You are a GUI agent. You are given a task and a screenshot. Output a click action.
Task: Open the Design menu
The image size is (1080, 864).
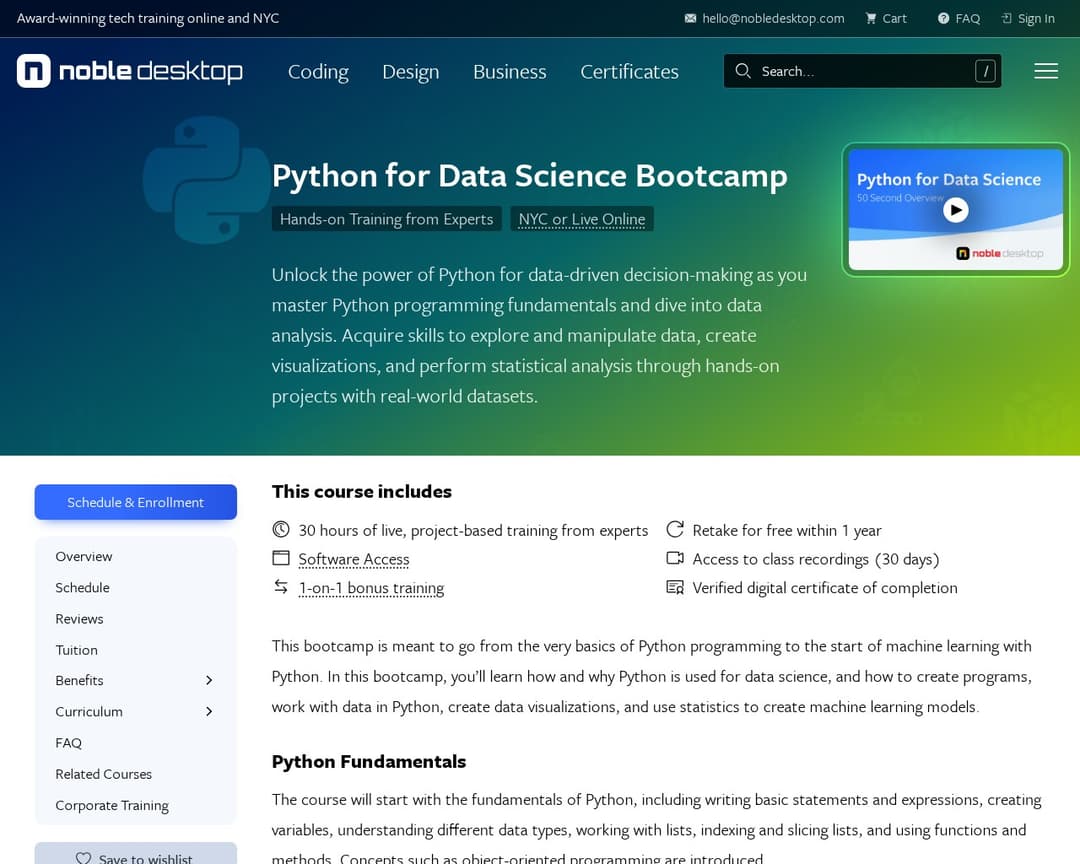(x=411, y=72)
